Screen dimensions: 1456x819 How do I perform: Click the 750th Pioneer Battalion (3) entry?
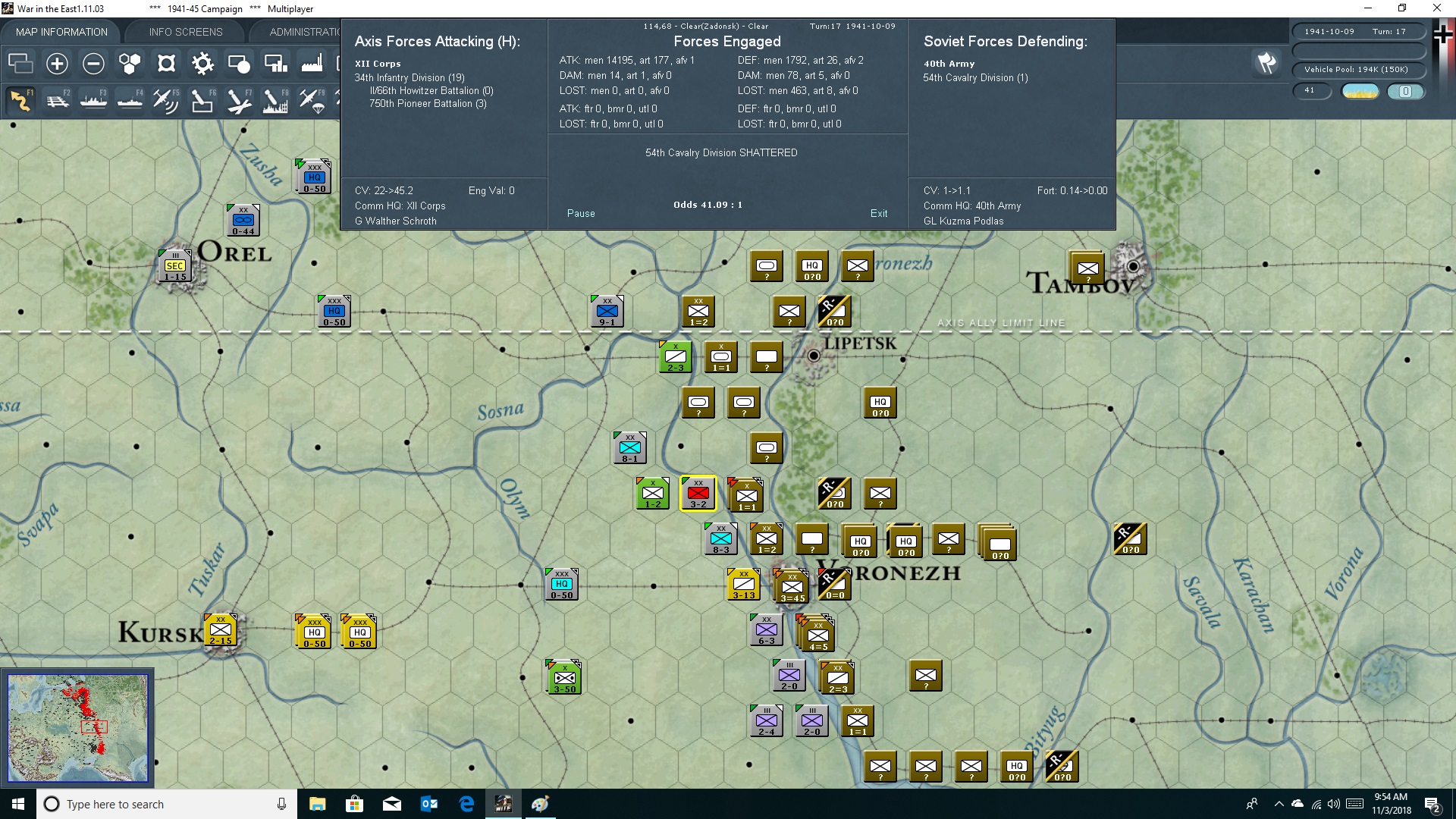[428, 104]
